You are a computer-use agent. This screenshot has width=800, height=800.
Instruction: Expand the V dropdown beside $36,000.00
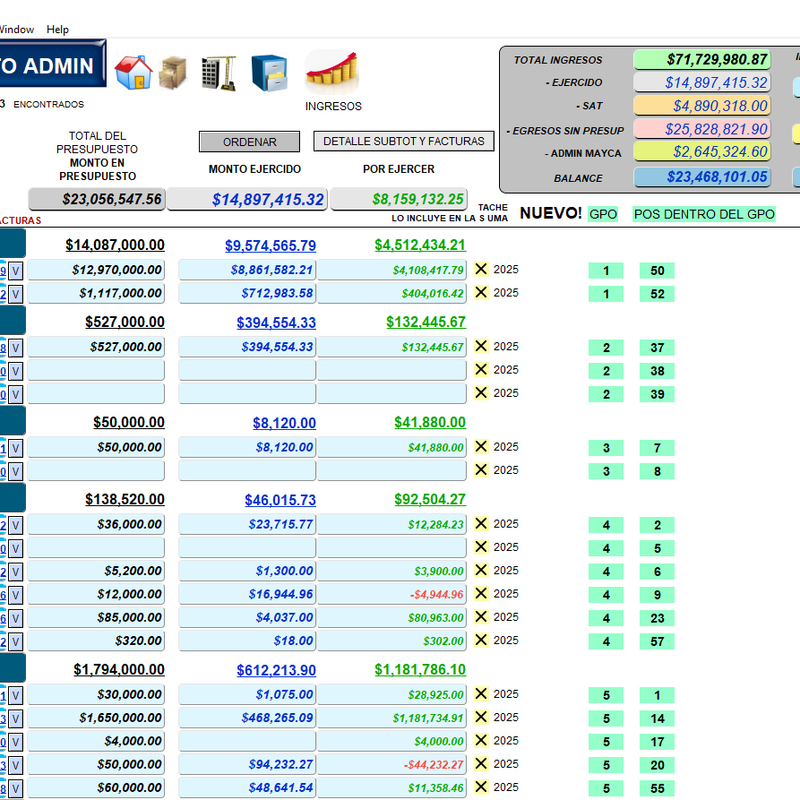click(16, 525)
